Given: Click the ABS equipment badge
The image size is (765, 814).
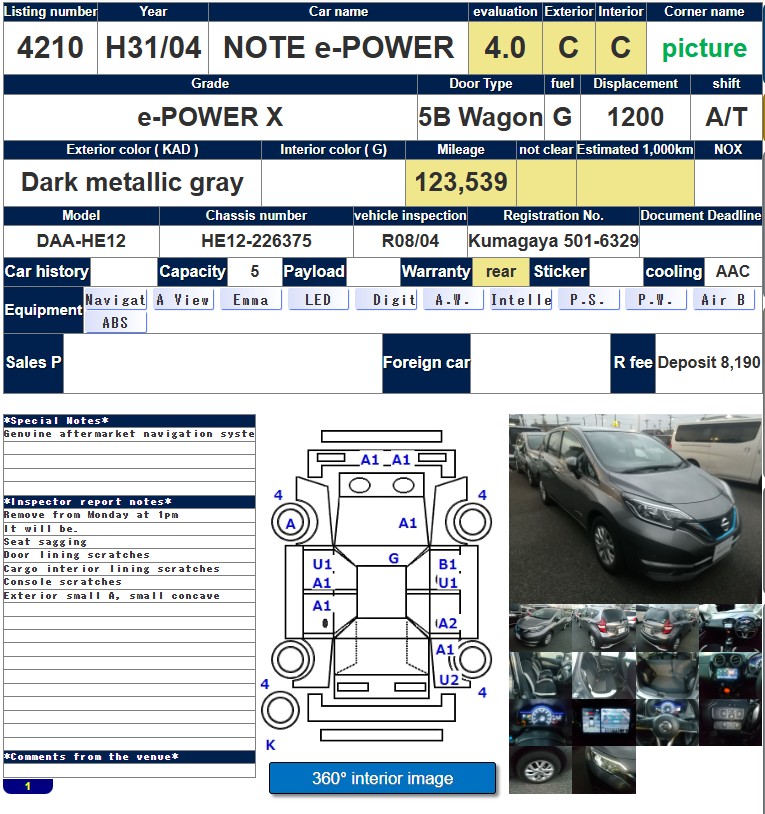Looking at the screenshot, I should (115, 322).
